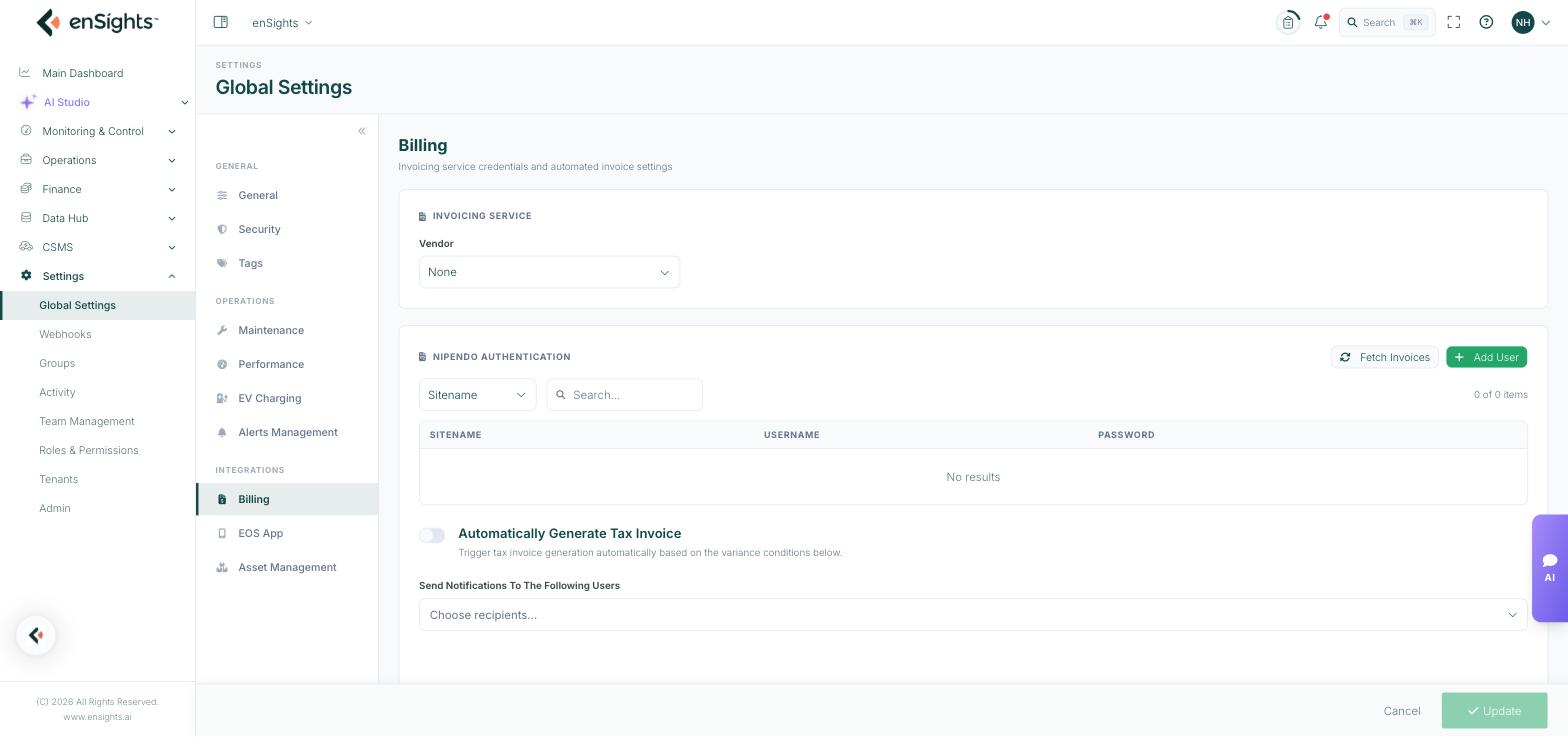This screenshot has height=737, width=1568.
Task: Click the AI Studio sparkle icon
Action: point(27,102)
